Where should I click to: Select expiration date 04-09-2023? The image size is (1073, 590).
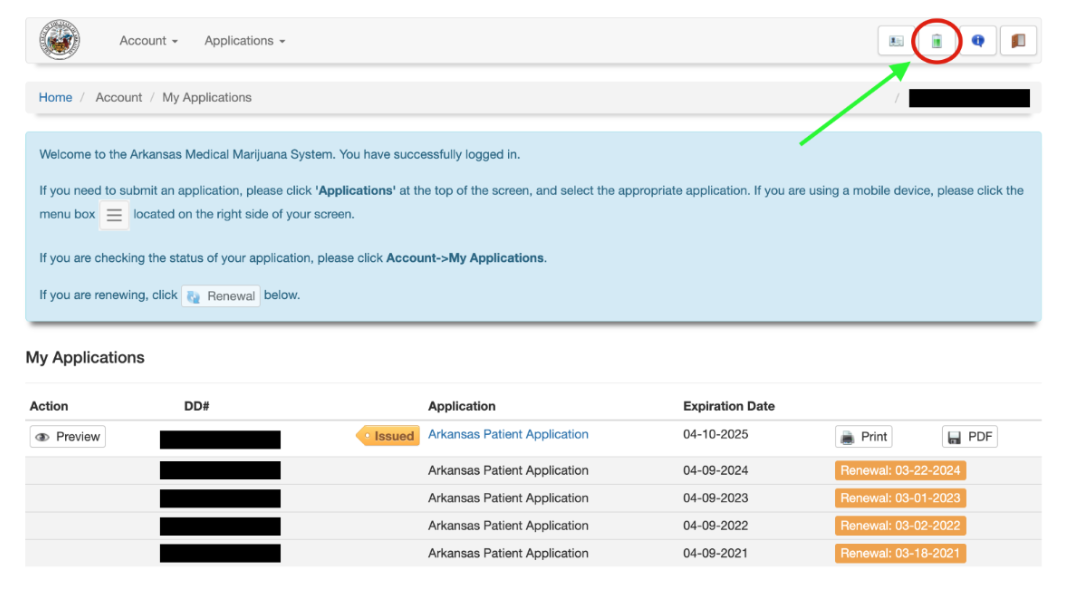(x=715, y=498)
